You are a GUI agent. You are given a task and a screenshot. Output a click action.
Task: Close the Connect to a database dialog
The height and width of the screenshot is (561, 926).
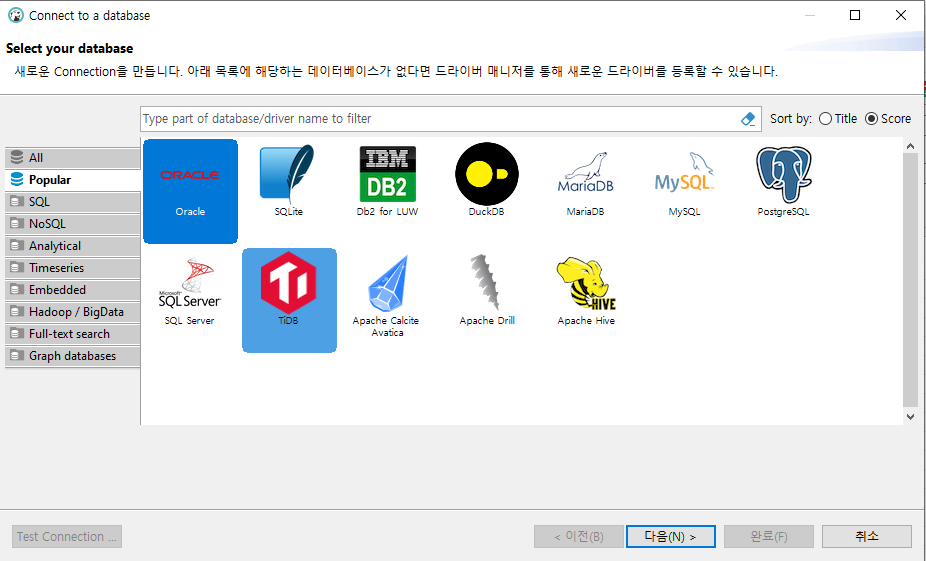pyautogui.click(x=901, y=15)
